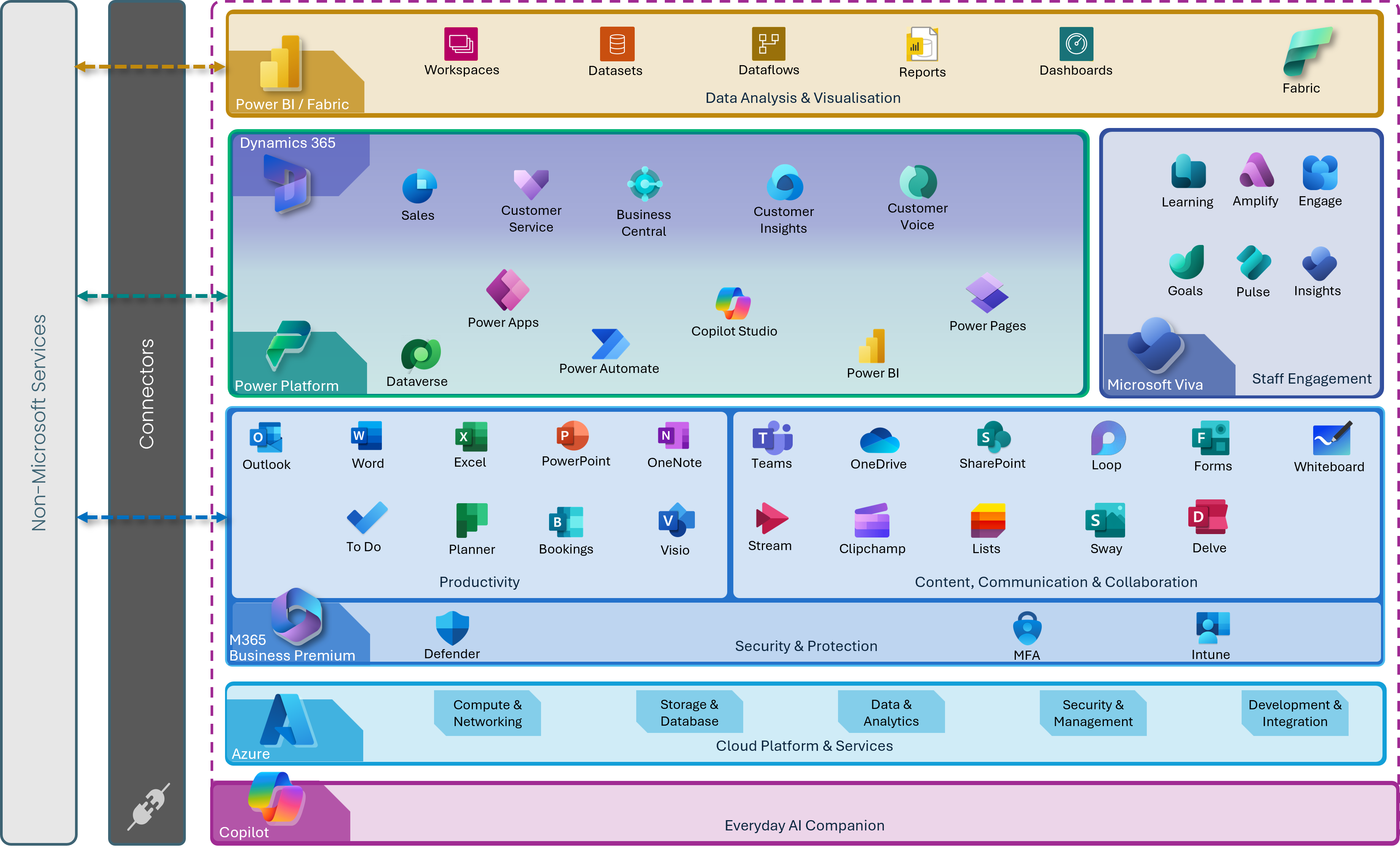The width and height of the screenshot is (1400, 851).
Task: Click the Viva Amplify icon
Action: pyautogui.click(x=1256, y=170)
